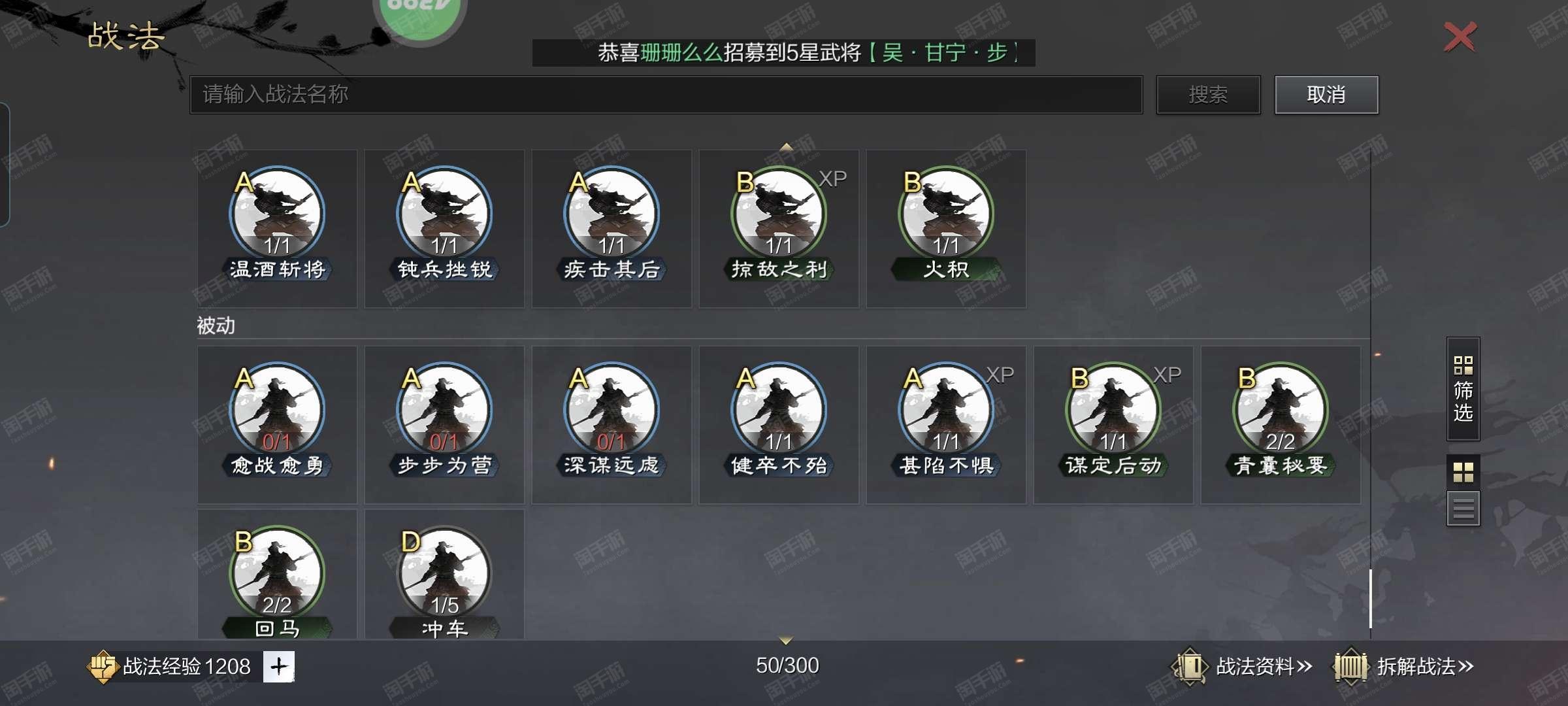The height and width of the screenshot is (706, 1568).
Task: Select the 温酒斩将 tactic icon
Action: pos(277,228)
